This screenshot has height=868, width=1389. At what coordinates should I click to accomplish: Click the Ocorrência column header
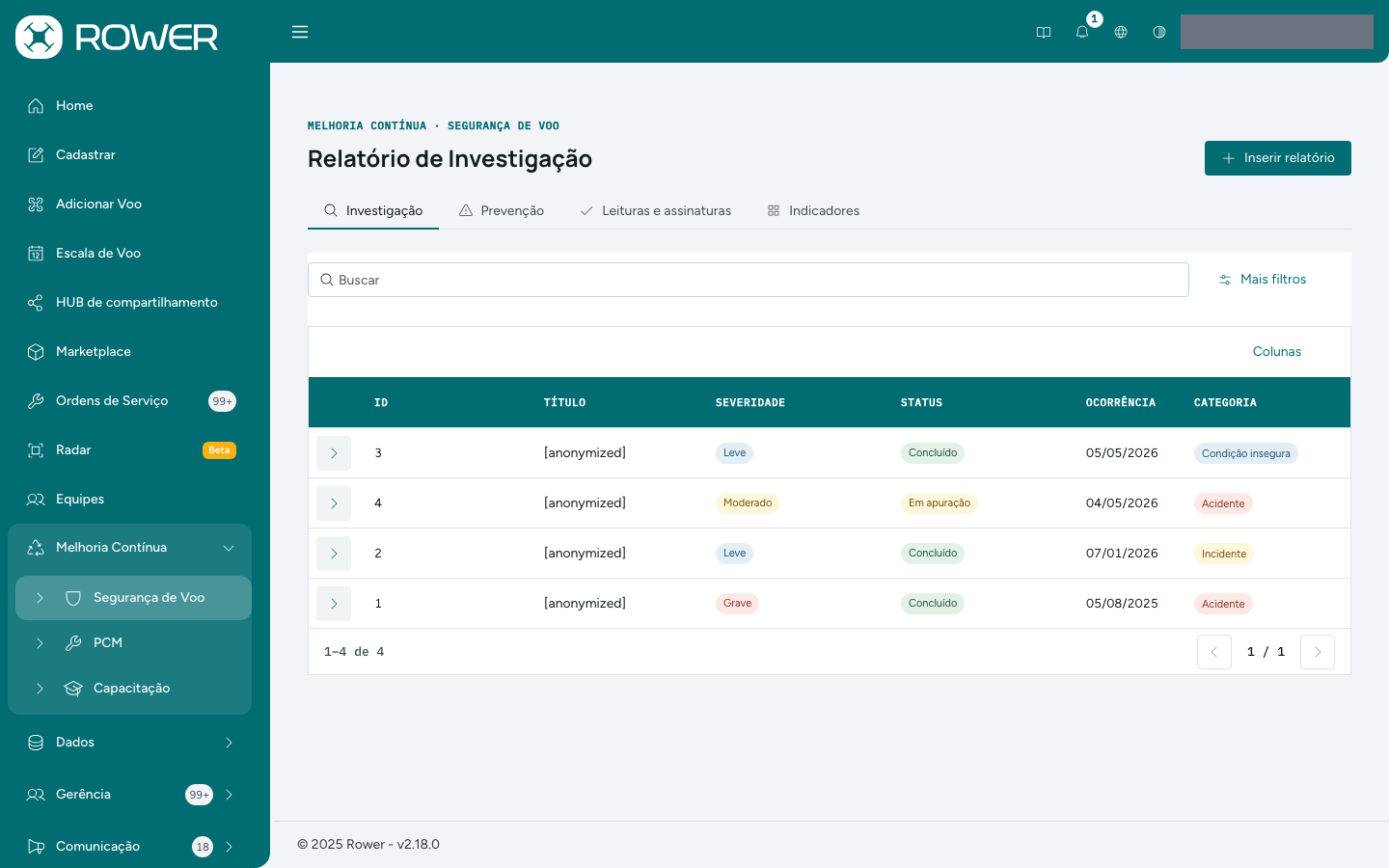1120,403
